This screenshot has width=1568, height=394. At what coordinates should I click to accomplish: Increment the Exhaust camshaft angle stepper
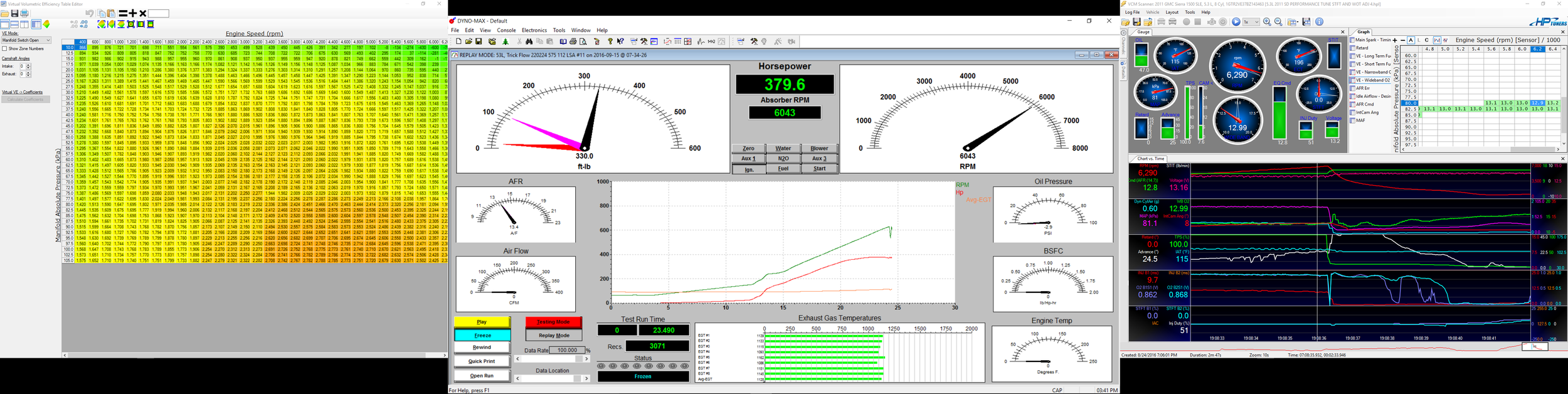pyautogui.click(x=28, y=73)
